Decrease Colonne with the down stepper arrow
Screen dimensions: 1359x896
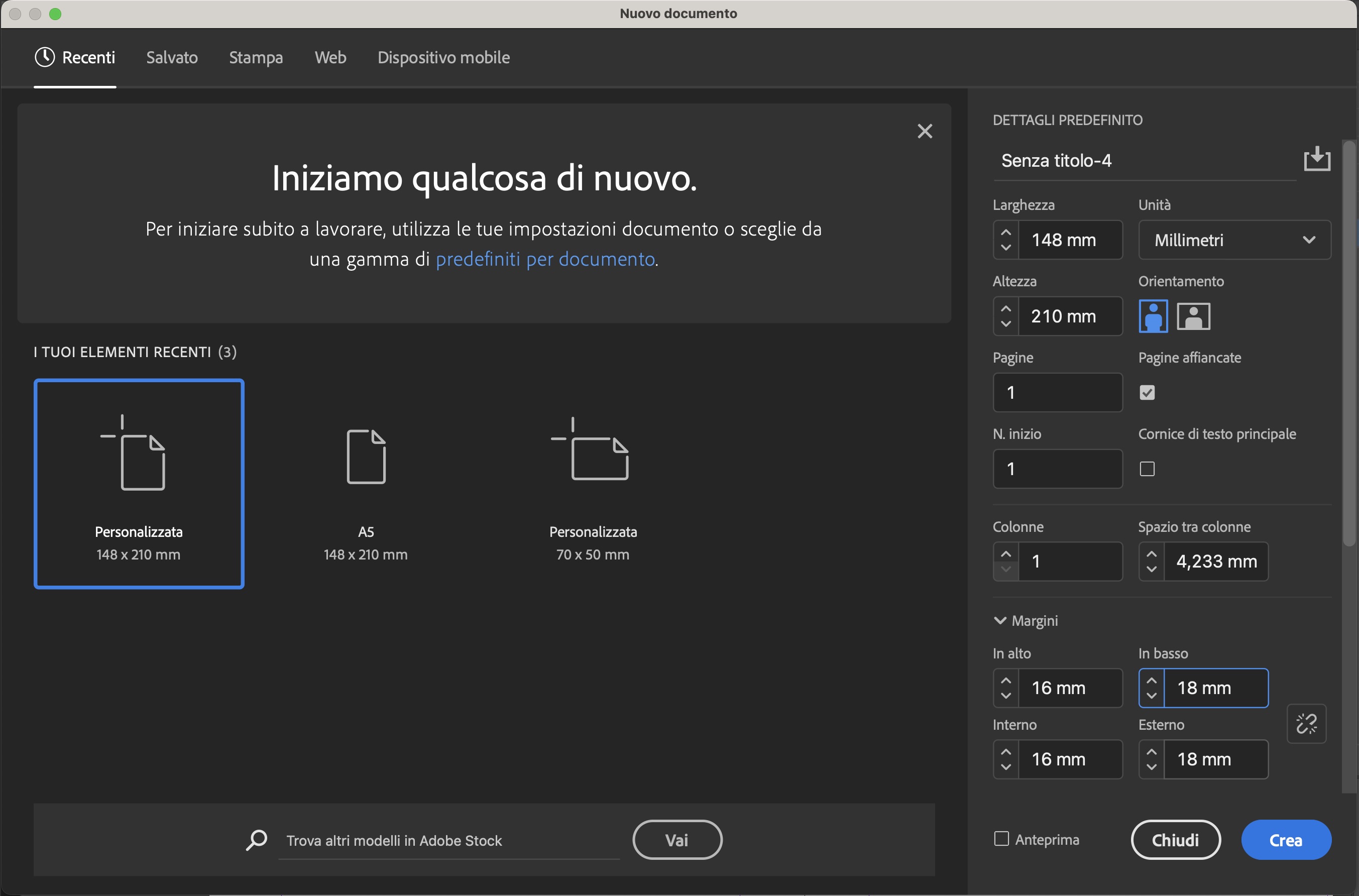click(x=1006, y=569)
